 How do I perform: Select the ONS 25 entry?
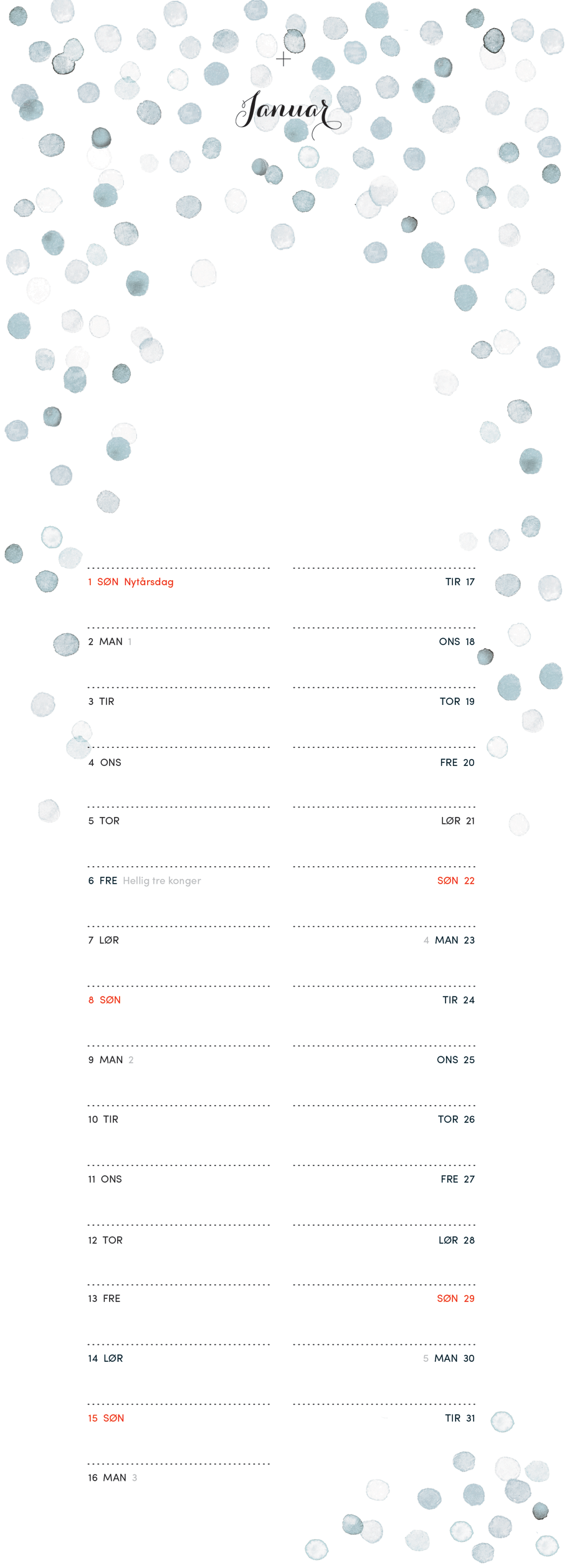tap(456, 1060)
